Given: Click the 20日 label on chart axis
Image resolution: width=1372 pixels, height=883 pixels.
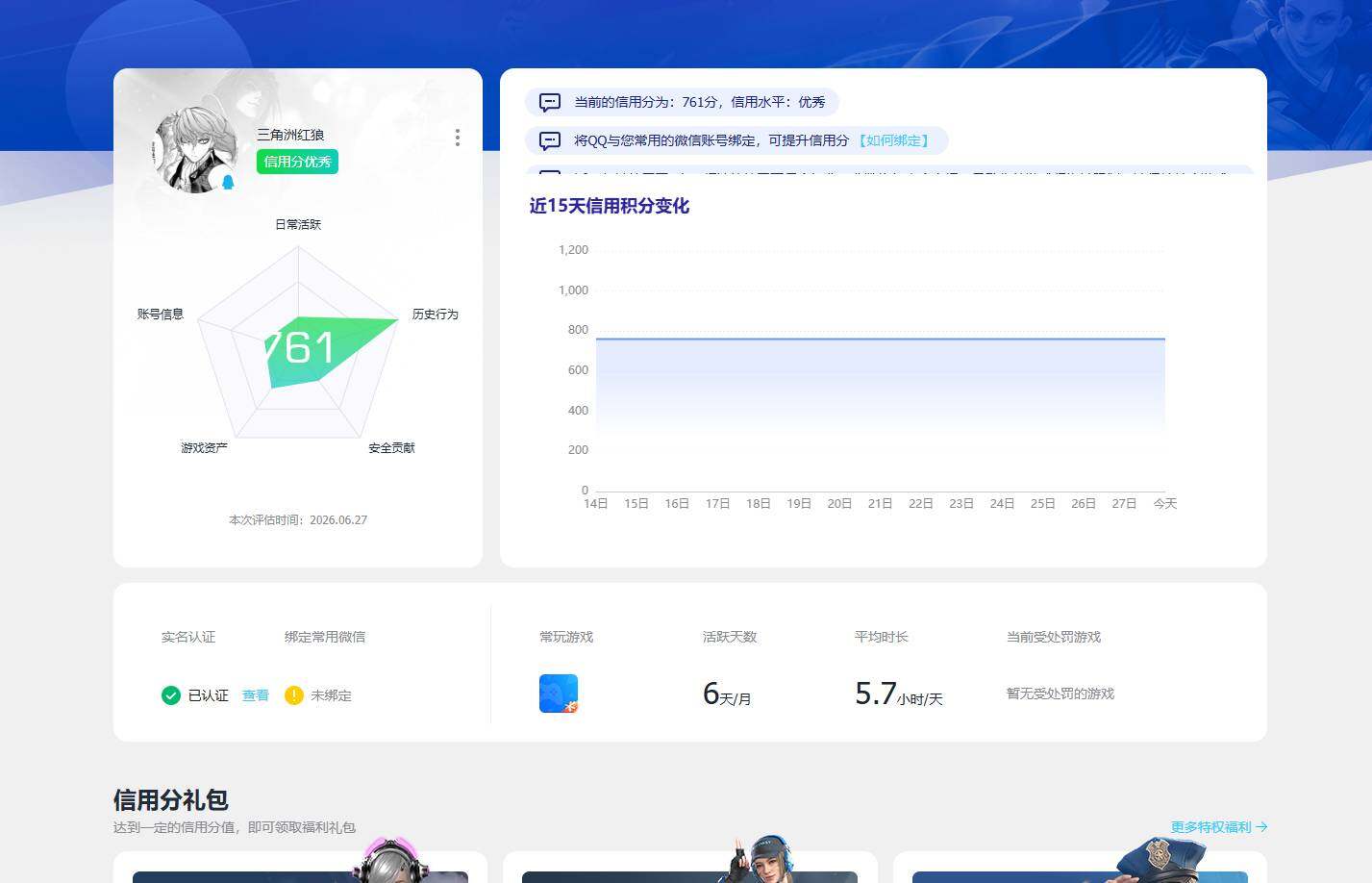Looking at the screenshot, I should 839,504.
